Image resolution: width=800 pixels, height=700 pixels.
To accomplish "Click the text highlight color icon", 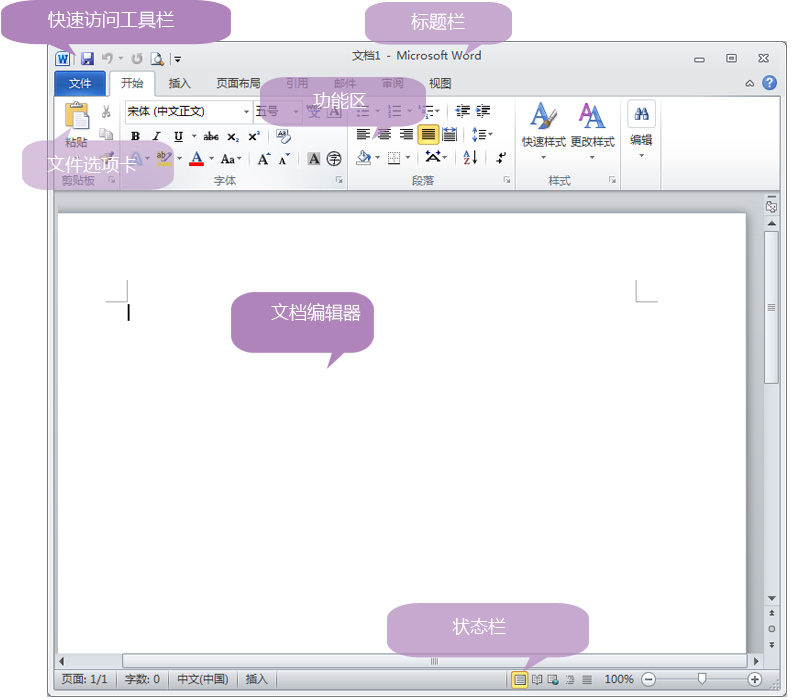I will (167, 158).
